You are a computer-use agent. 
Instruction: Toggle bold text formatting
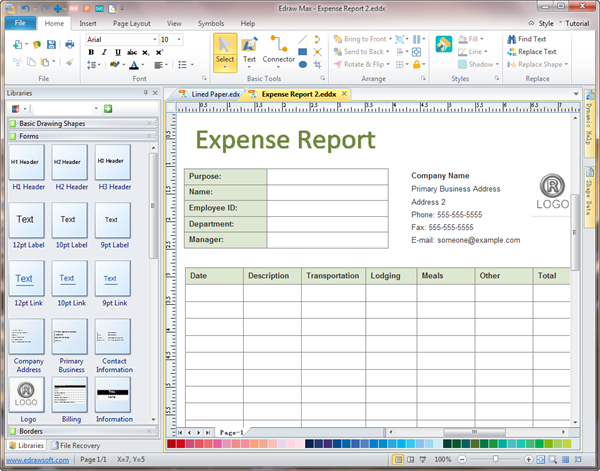tap(91, 52)
